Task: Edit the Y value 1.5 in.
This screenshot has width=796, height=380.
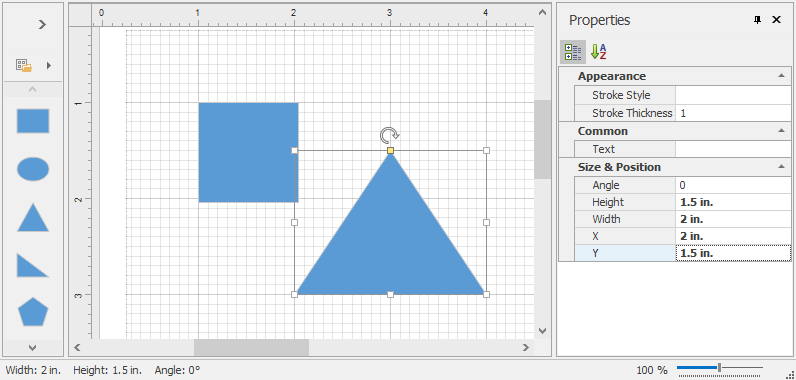Action: [x=733, y=253]
